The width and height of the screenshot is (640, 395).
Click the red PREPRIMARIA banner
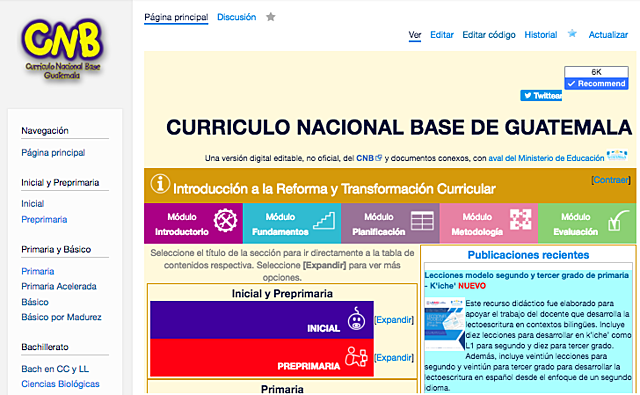[x=262, y=357]
